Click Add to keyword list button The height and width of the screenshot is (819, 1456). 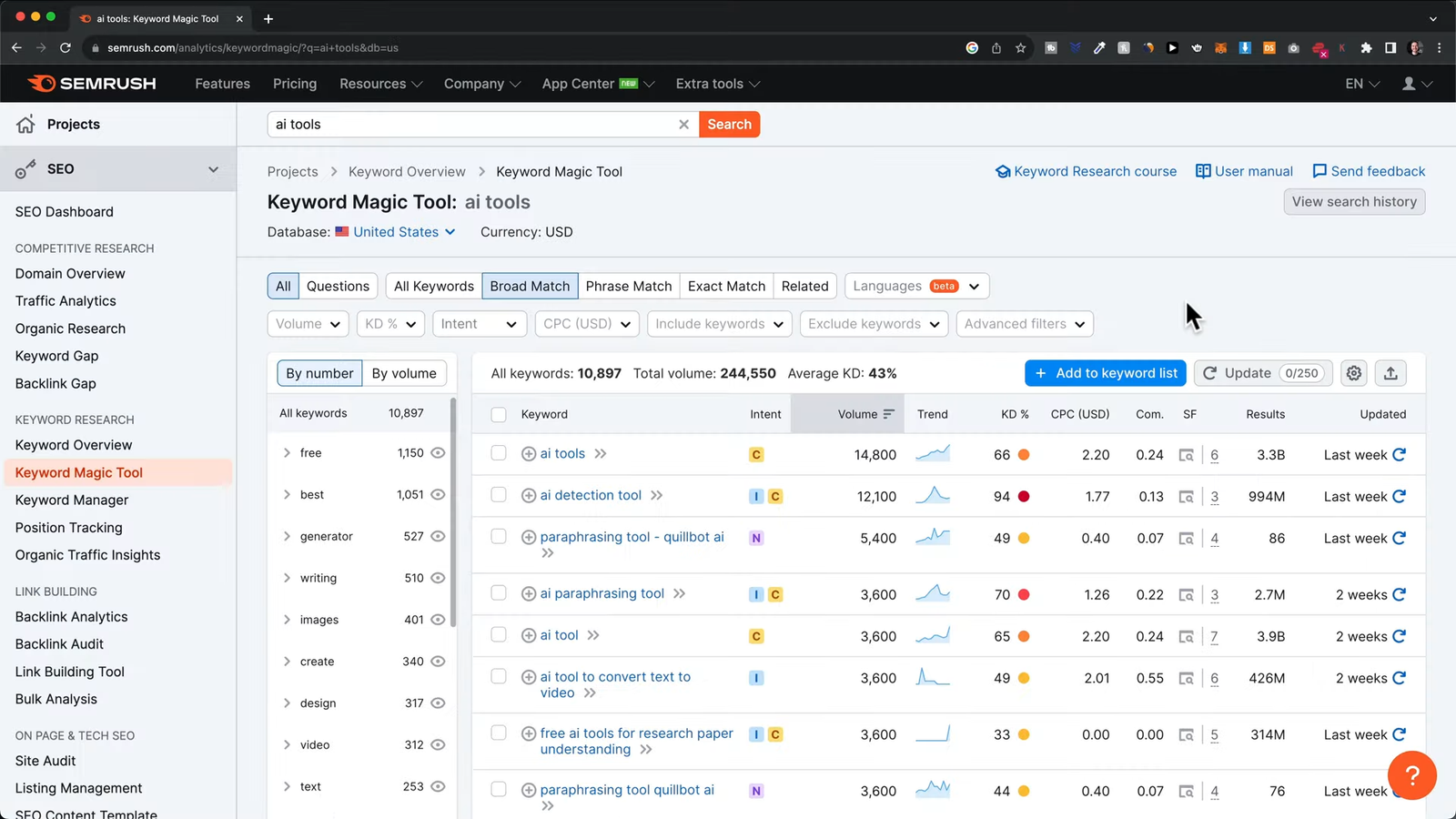click(1106, 373)
